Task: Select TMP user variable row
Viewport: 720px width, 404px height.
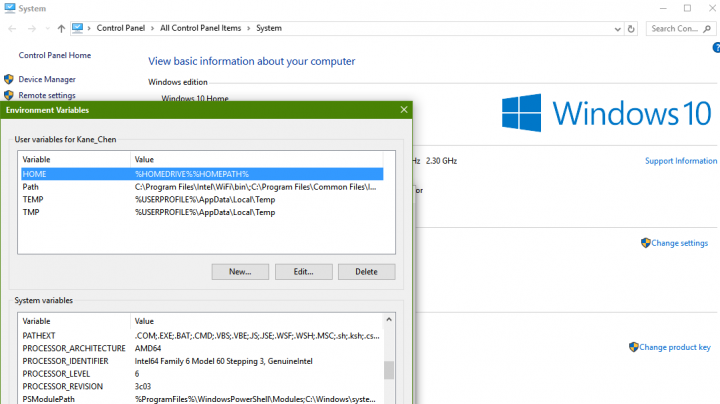Action: tap(202, 212)
